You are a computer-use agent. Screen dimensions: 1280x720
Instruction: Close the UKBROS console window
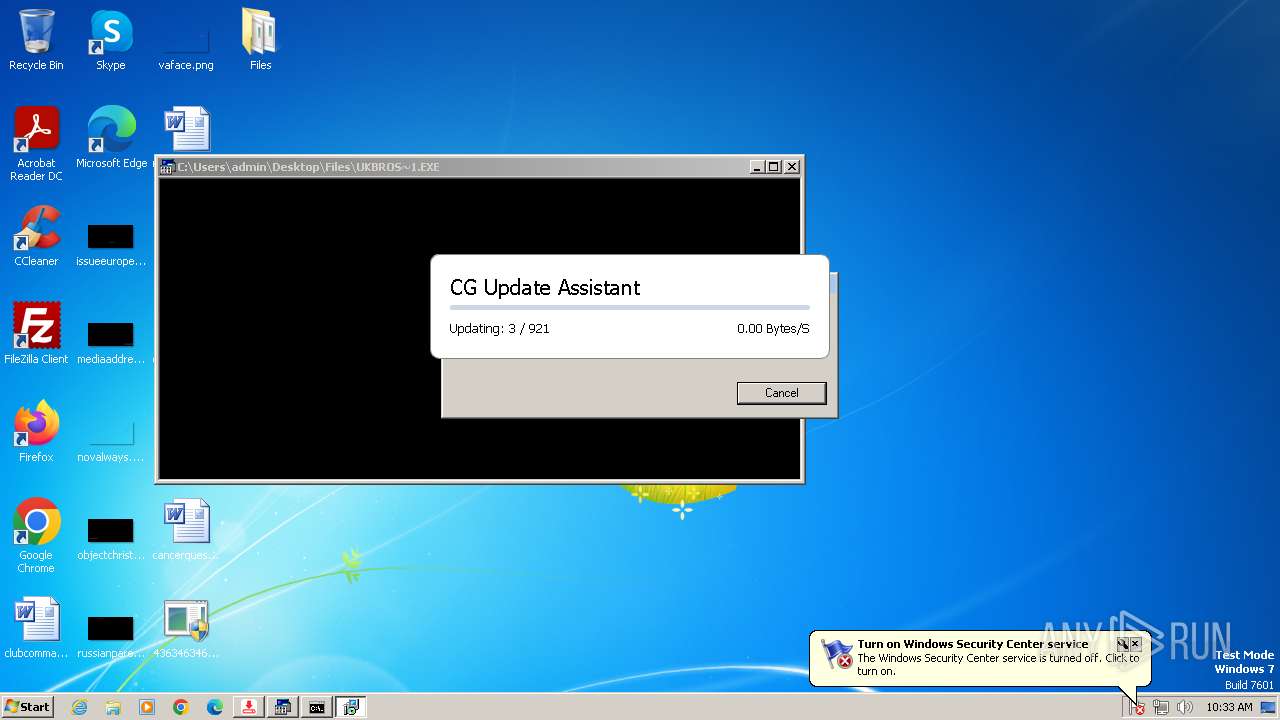(x=792, y=167)
